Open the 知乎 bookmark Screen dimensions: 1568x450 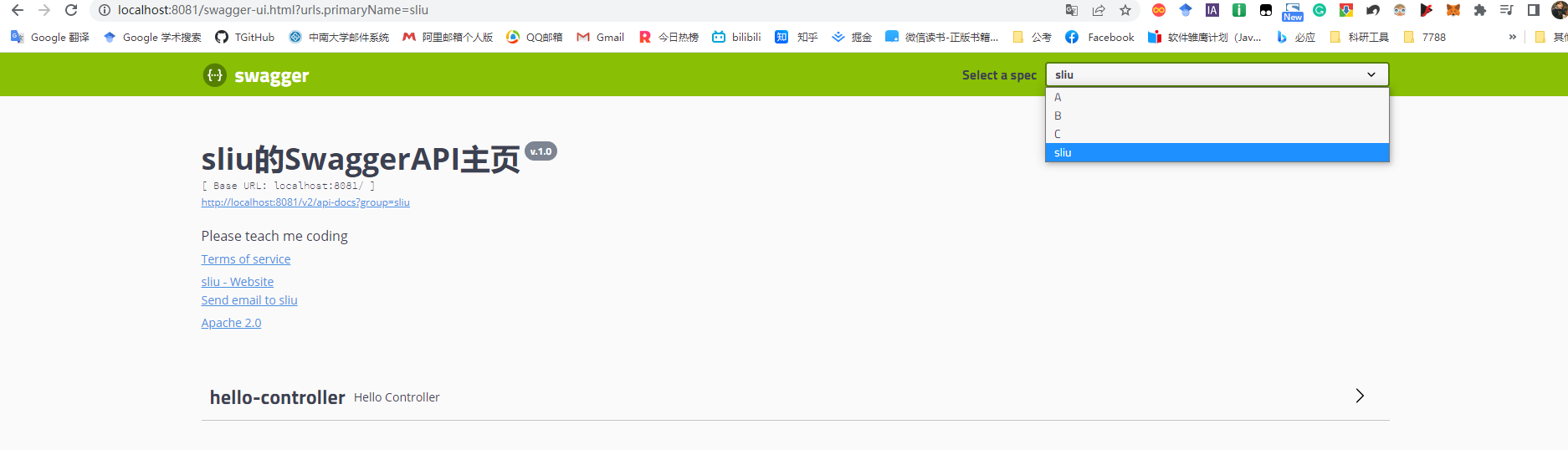pyautogui.click(x=796, y=37)
